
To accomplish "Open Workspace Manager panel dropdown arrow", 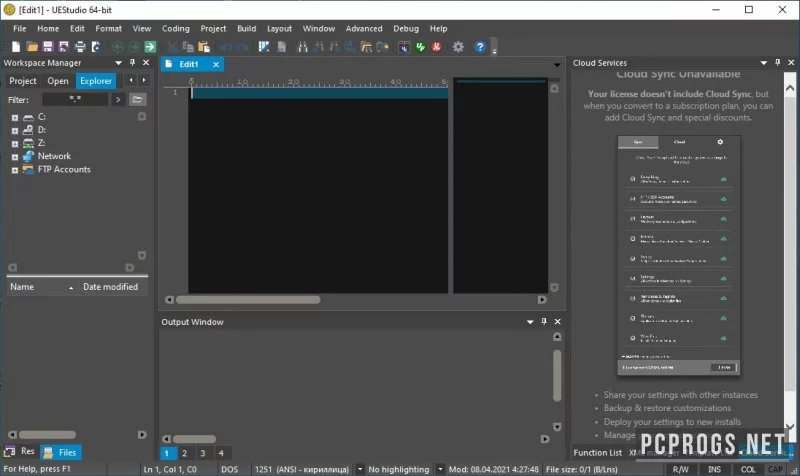I will (x=118, y=63).
